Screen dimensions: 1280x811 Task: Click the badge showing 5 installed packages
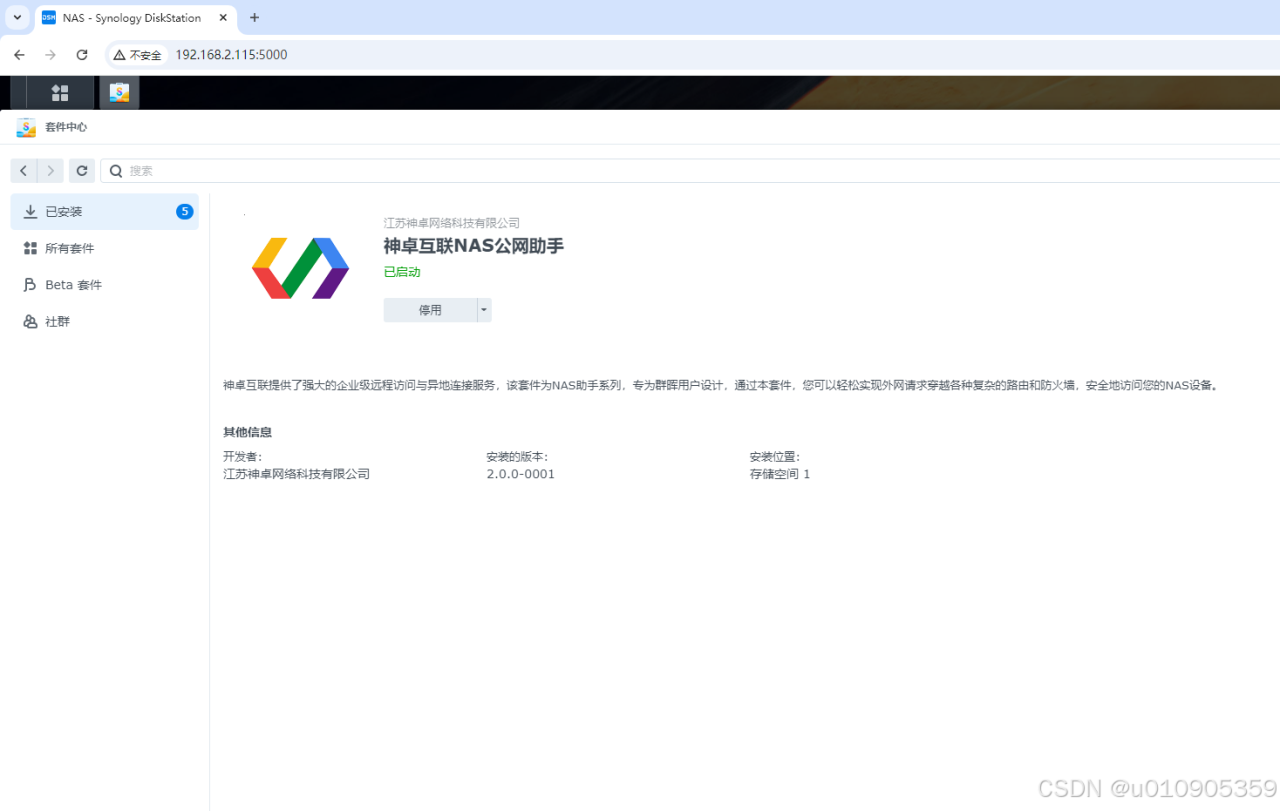click(184, 211)
